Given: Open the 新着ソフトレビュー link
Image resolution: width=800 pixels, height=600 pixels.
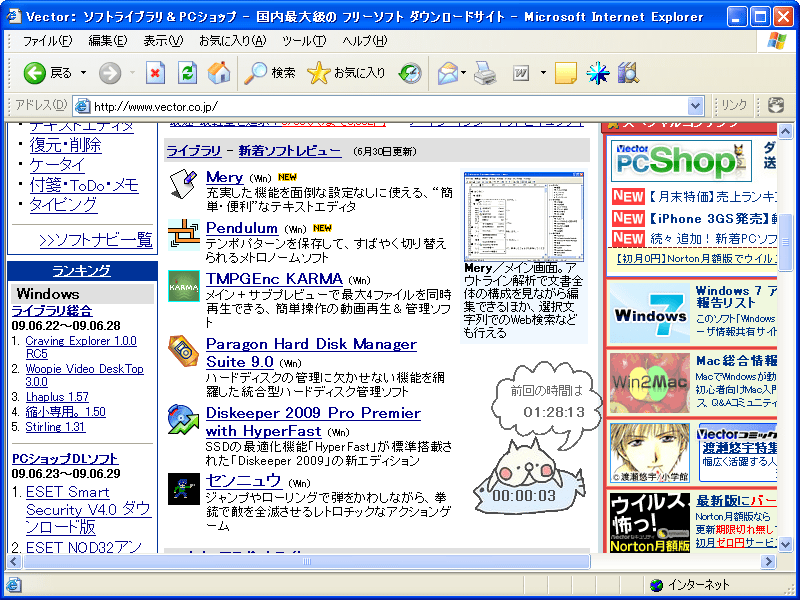Looking at the screenshot, I should 290,151.
